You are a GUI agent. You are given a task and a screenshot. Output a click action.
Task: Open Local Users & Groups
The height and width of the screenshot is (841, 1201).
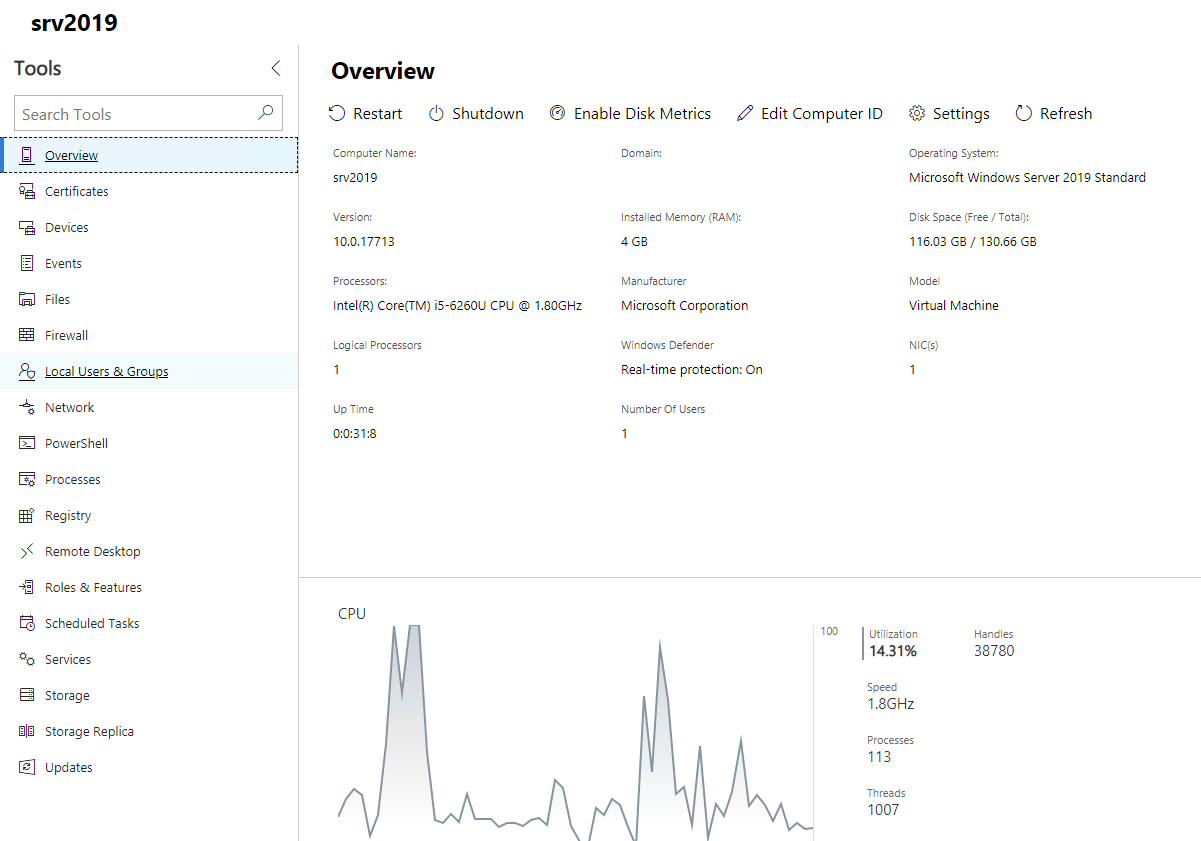(105, 370)
